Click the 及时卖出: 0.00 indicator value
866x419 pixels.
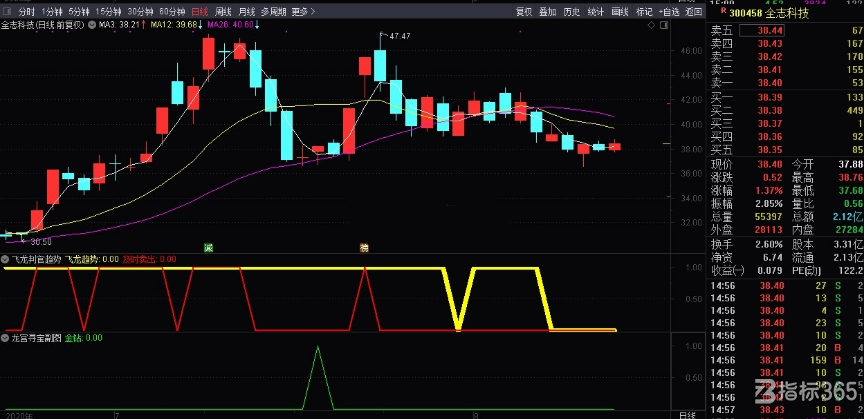point(149,259)
